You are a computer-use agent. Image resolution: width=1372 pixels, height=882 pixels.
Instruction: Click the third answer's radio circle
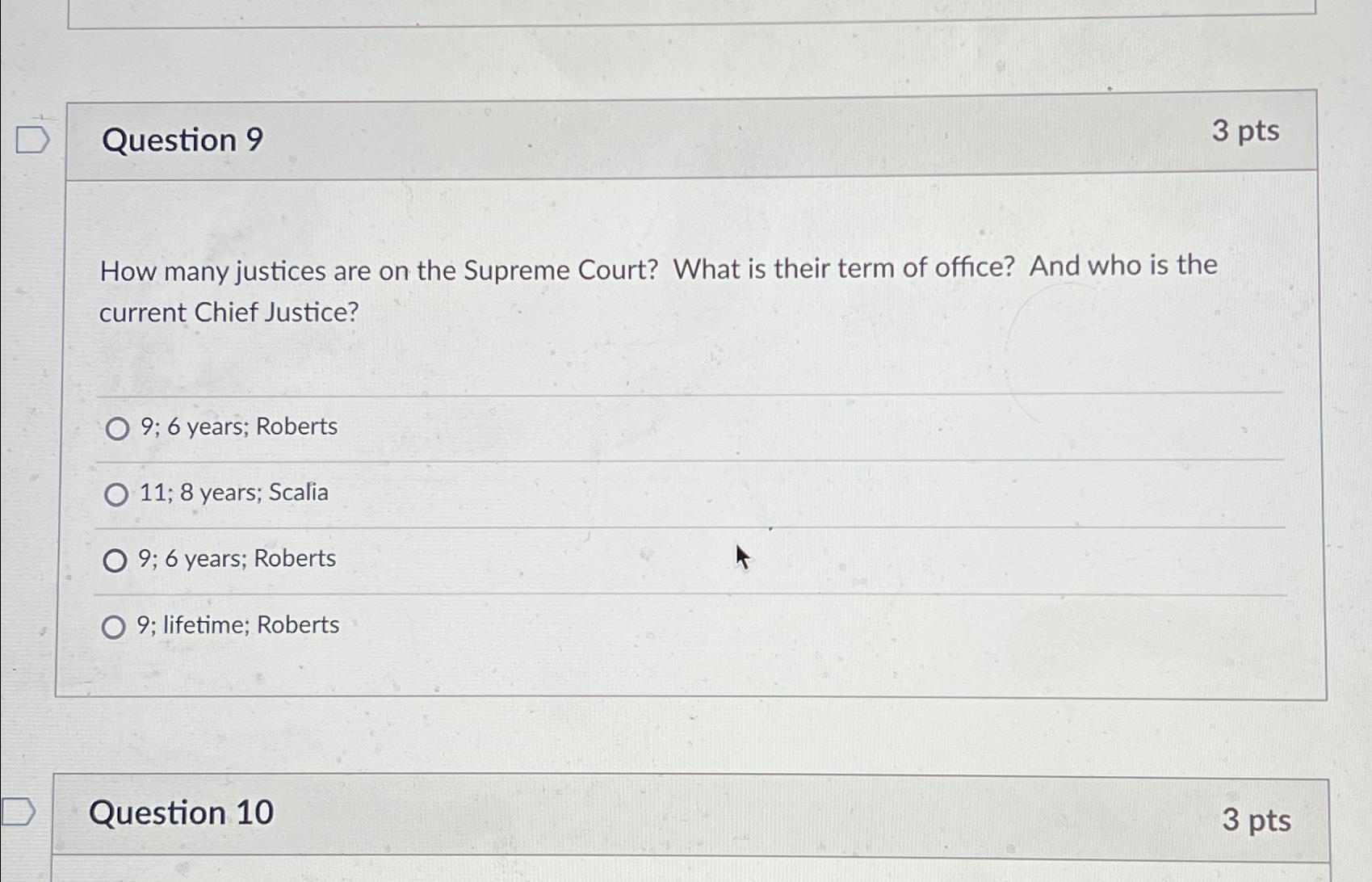(116, 561)
